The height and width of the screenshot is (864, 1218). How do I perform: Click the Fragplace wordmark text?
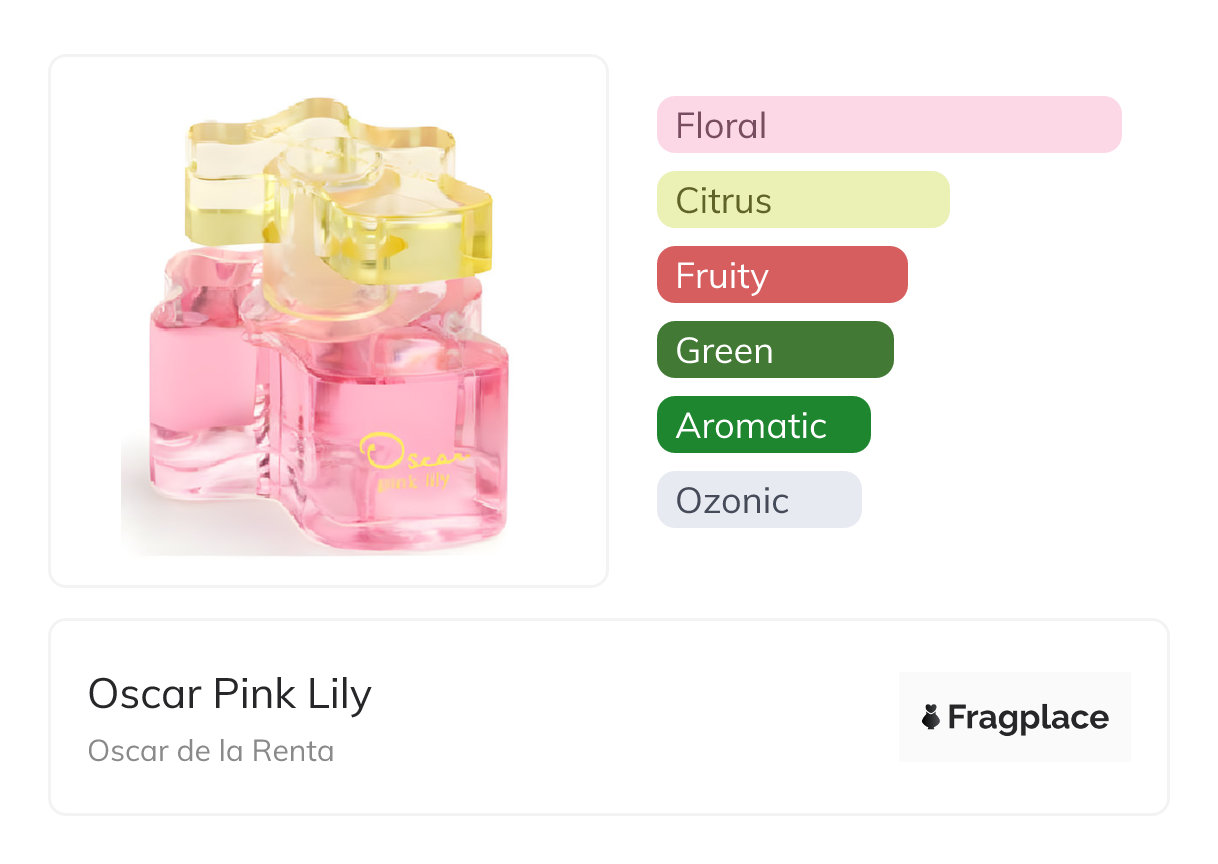[x=1028, y=717]
